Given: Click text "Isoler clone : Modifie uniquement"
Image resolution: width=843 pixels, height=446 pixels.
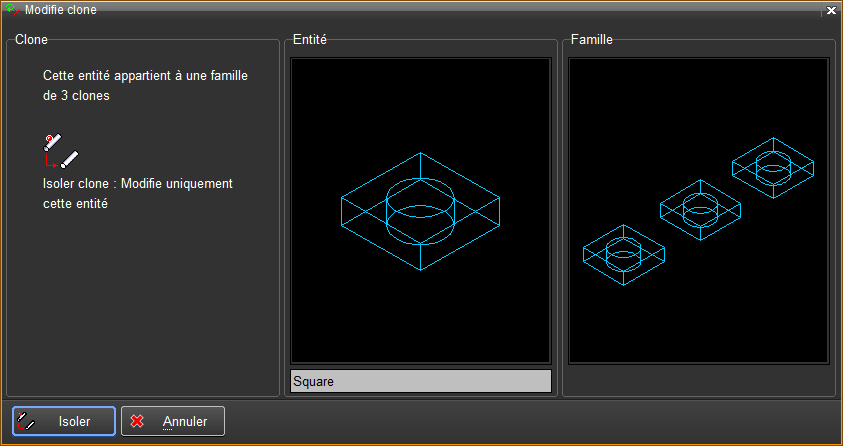Looking at the screenshot, I should (x=138, y=184).
